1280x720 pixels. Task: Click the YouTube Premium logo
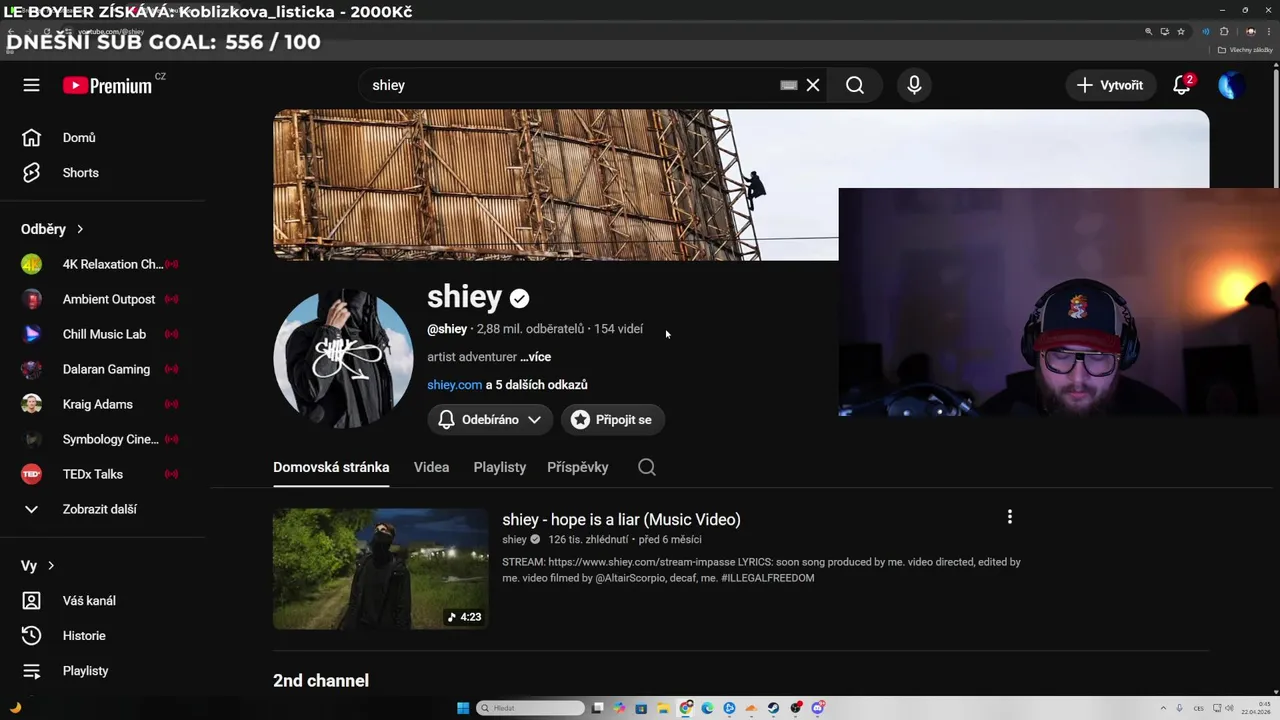(x=108, y=85)
